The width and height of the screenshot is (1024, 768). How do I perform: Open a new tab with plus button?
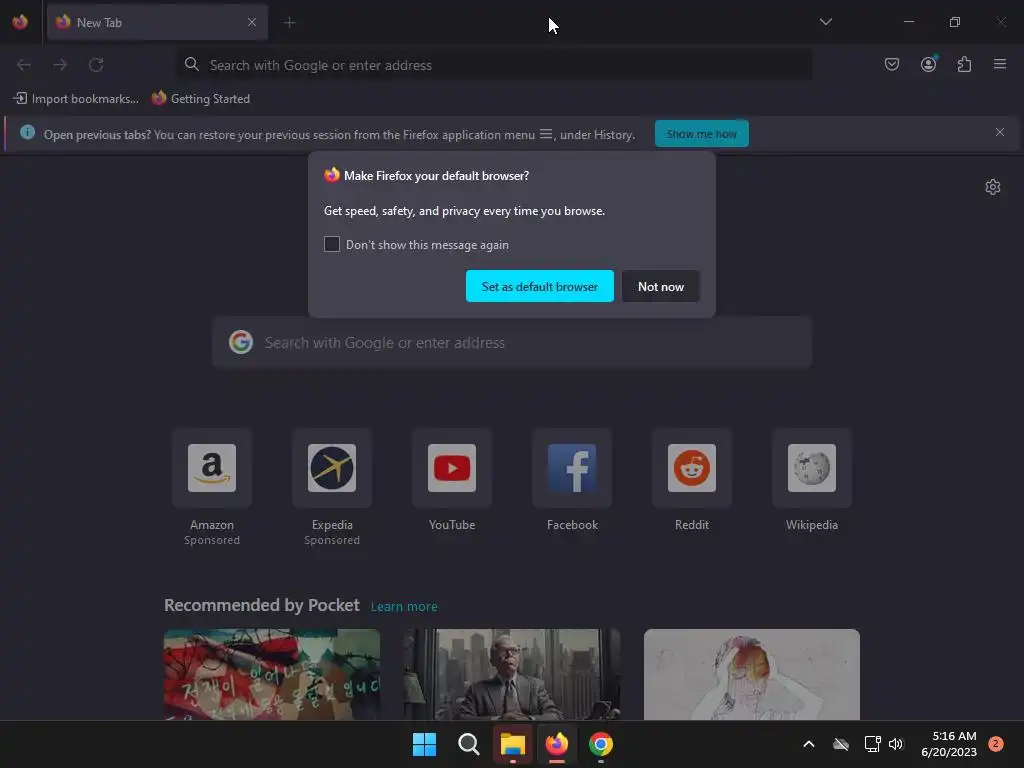click(x=289, y=23)
